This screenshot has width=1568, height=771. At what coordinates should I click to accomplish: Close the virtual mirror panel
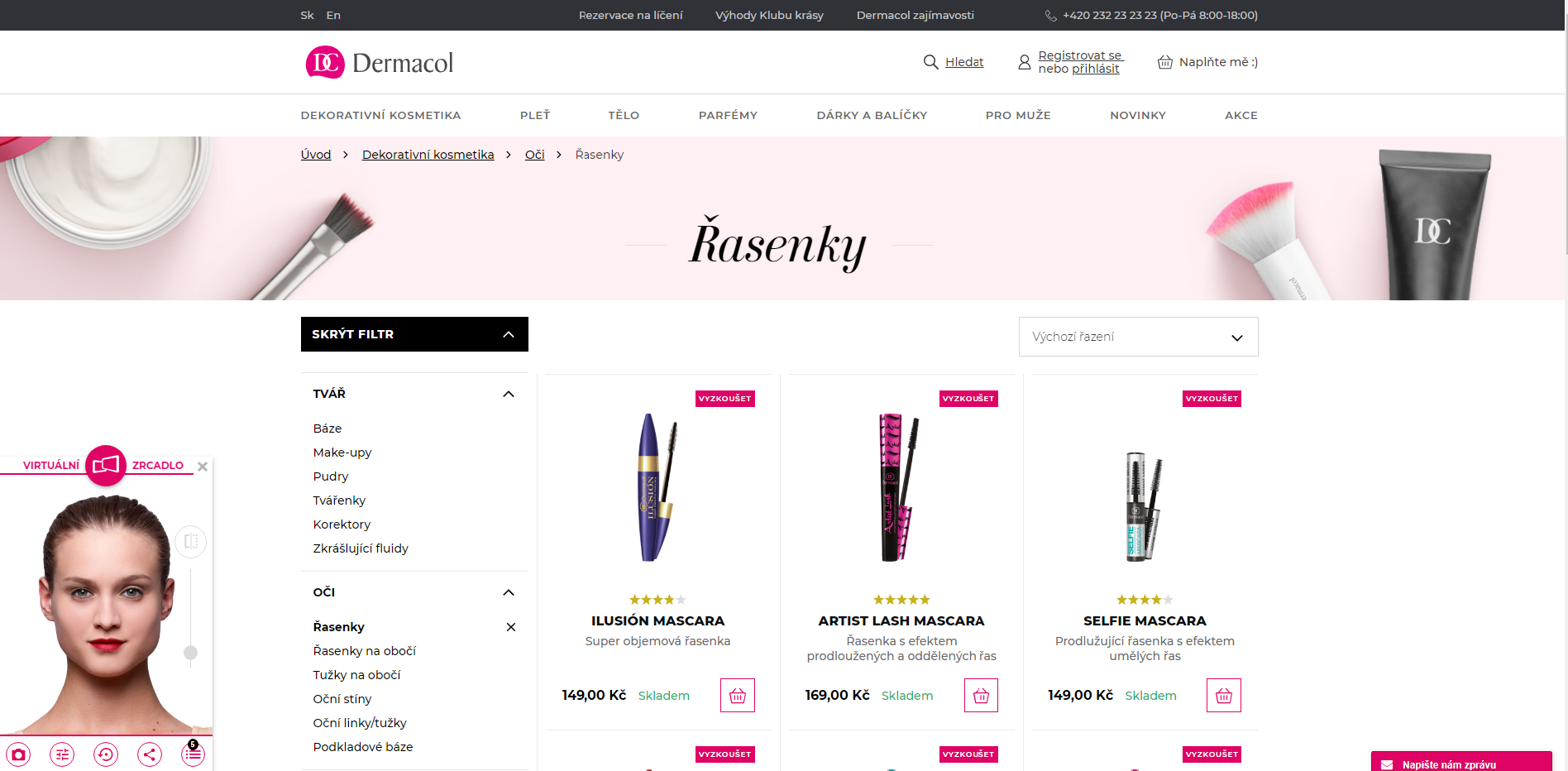click(203, 467)
